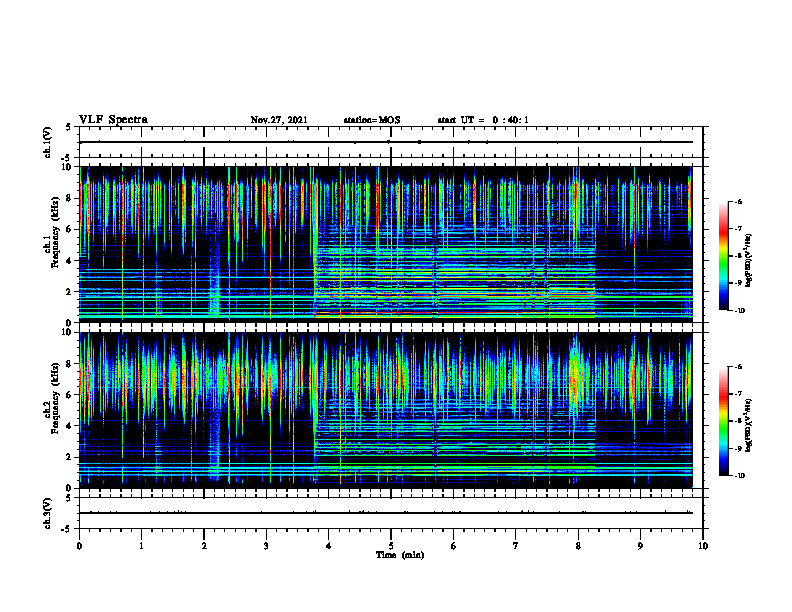The image size is (792, 612).
Task: Select the "start UT = 0:40:1" text
Action: (x=483, y=120)
